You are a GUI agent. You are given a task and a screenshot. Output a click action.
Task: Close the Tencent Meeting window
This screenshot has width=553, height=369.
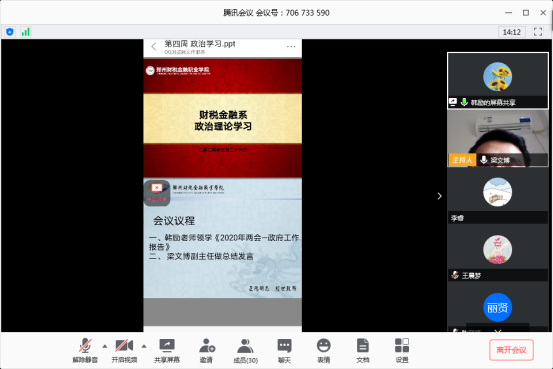coord(543,13)
